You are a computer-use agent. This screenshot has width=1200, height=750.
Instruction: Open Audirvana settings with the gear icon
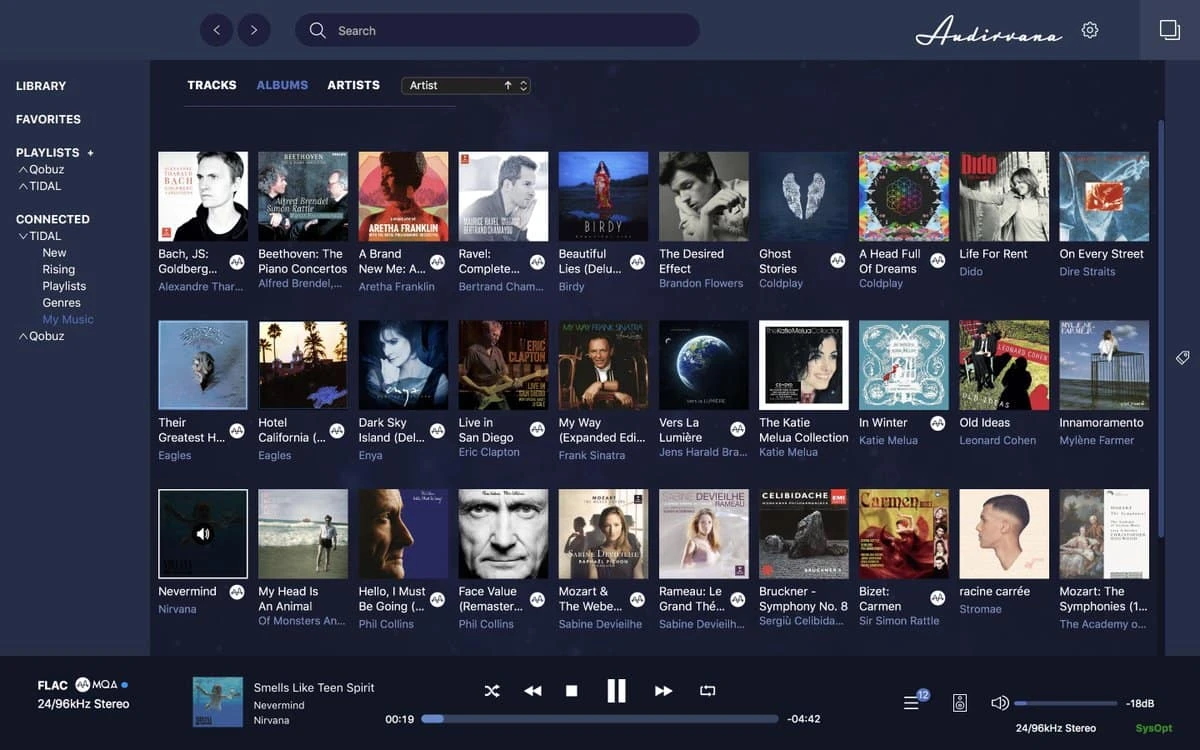click(1089, 30)
